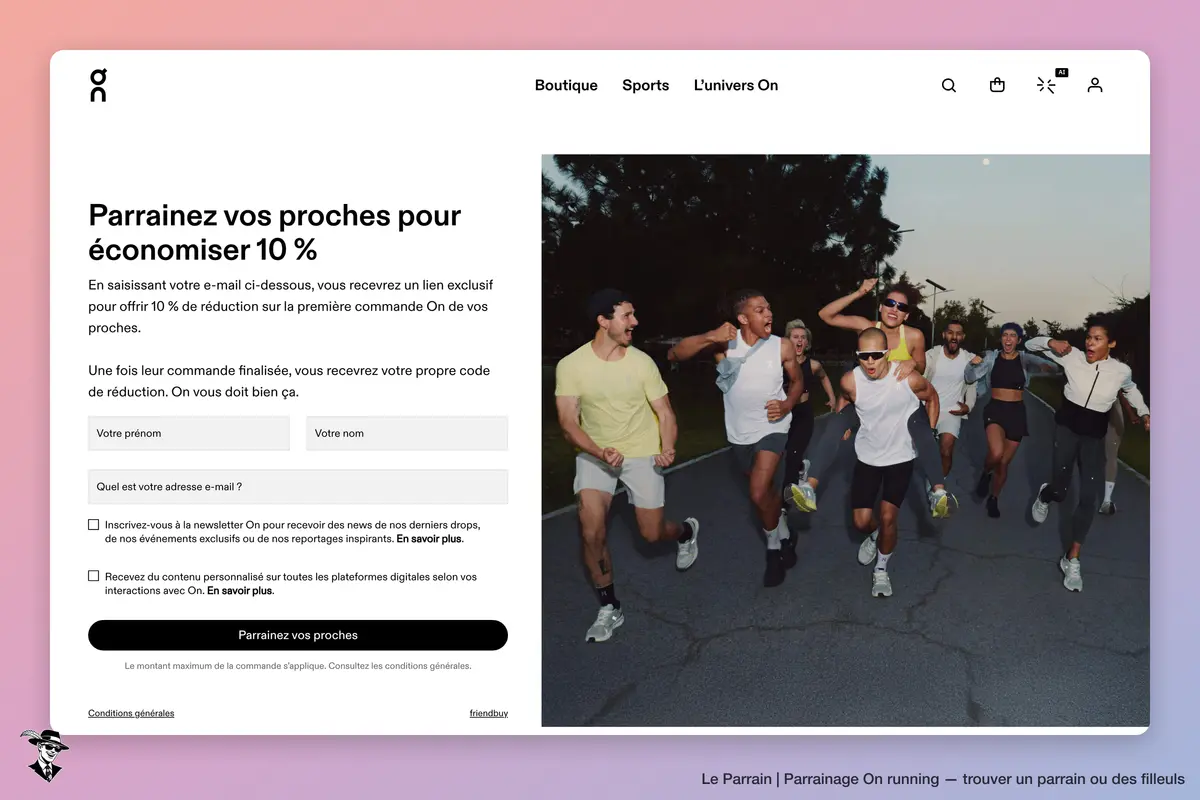The height and width of the screenshot is (800, 1200).
Task: Open En savoir plus for newsletter
Action: [430, 538]
